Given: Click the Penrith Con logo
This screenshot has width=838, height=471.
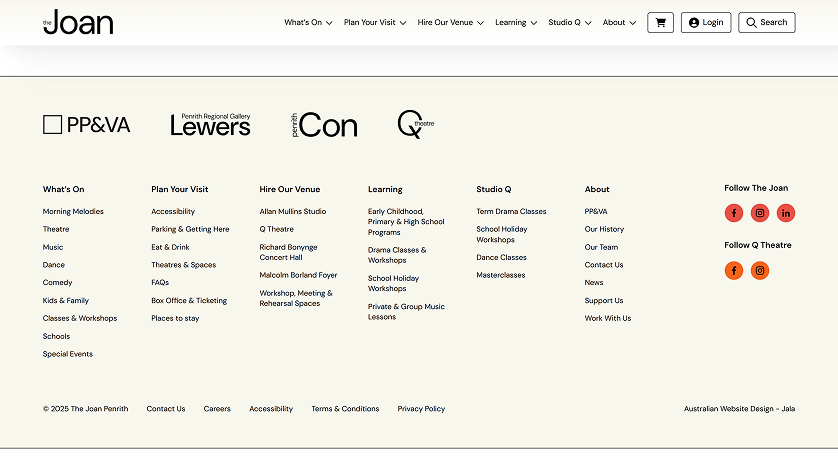Looking at the screenshot, I should [x=324, y=125].
